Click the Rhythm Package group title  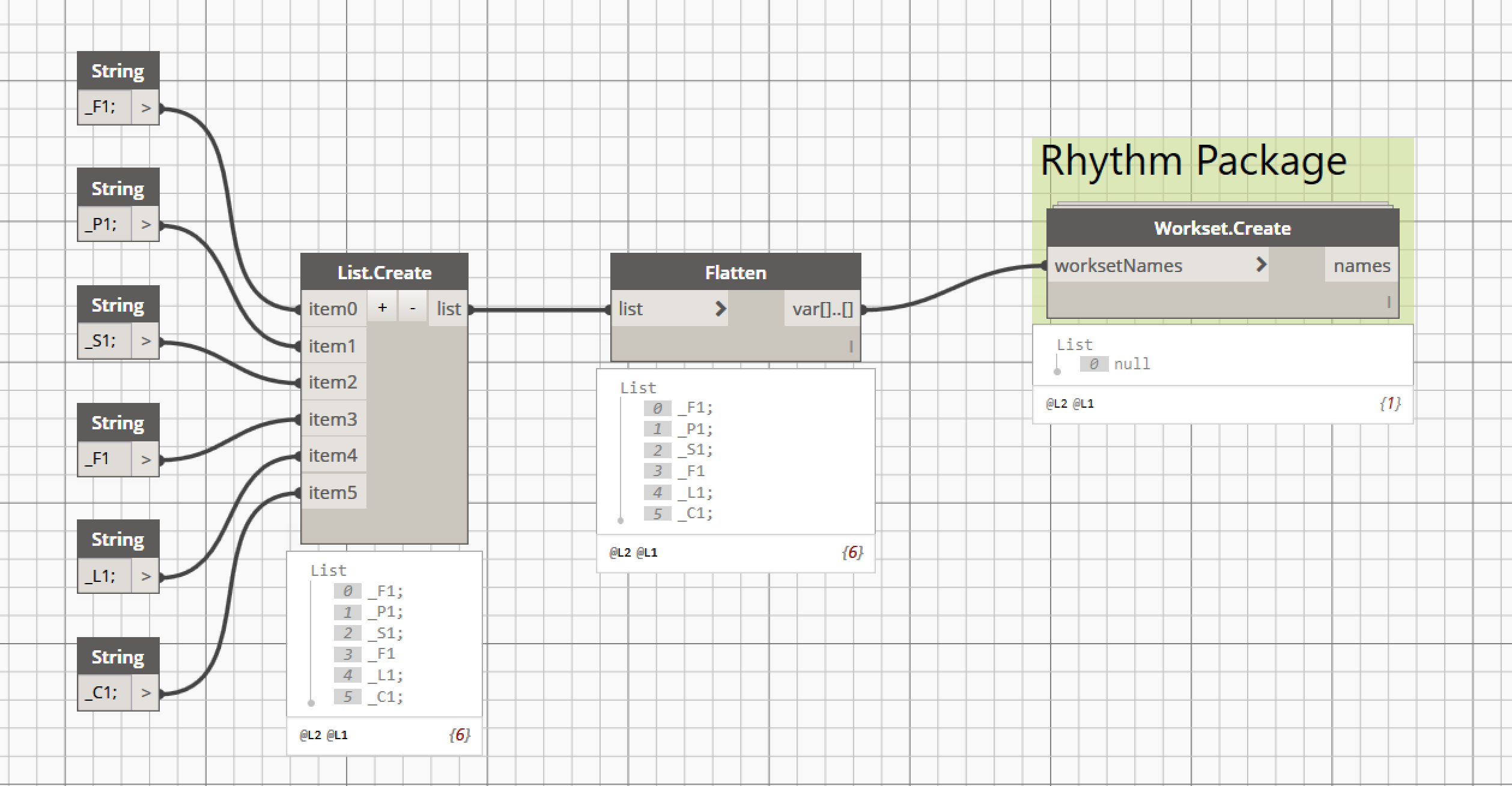pyautogui.click(x=1193, y=161)
